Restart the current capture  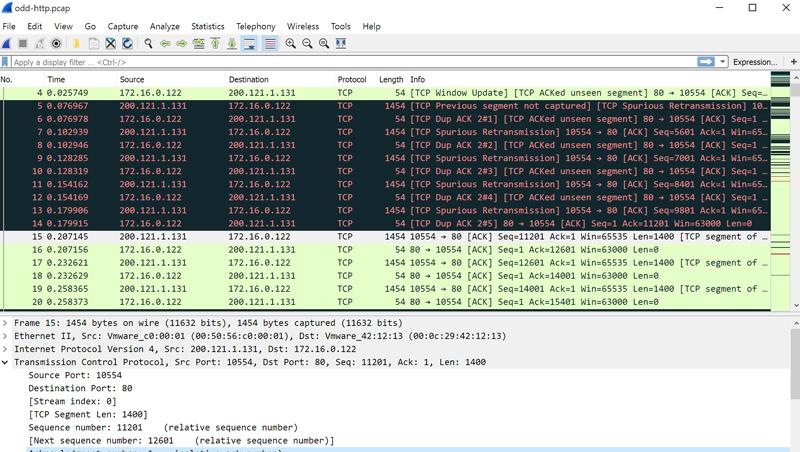pos(39,44)
